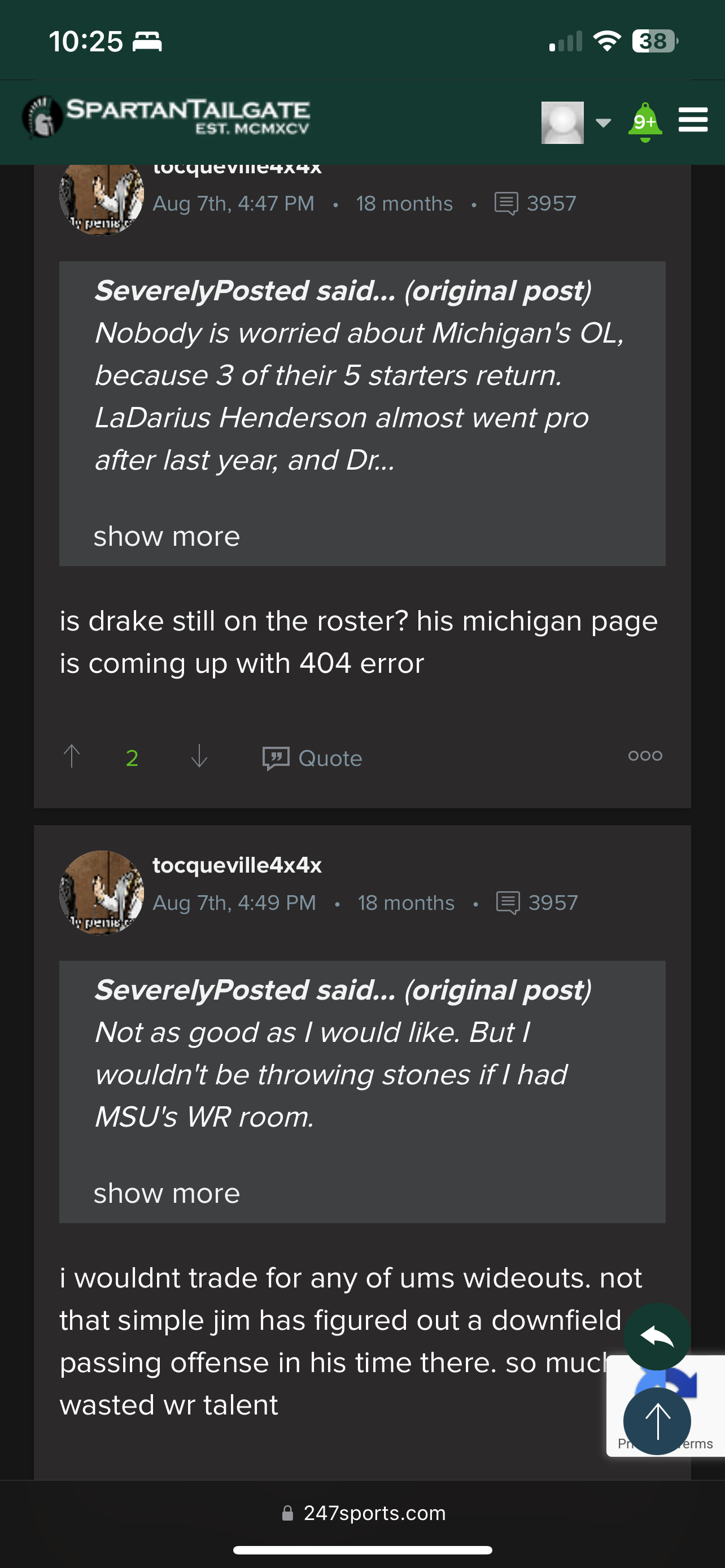This screenshot has height=1568, width=725.
Task: Tap the green notification bell
Action: pyautogui.click(x=645, y=122)
